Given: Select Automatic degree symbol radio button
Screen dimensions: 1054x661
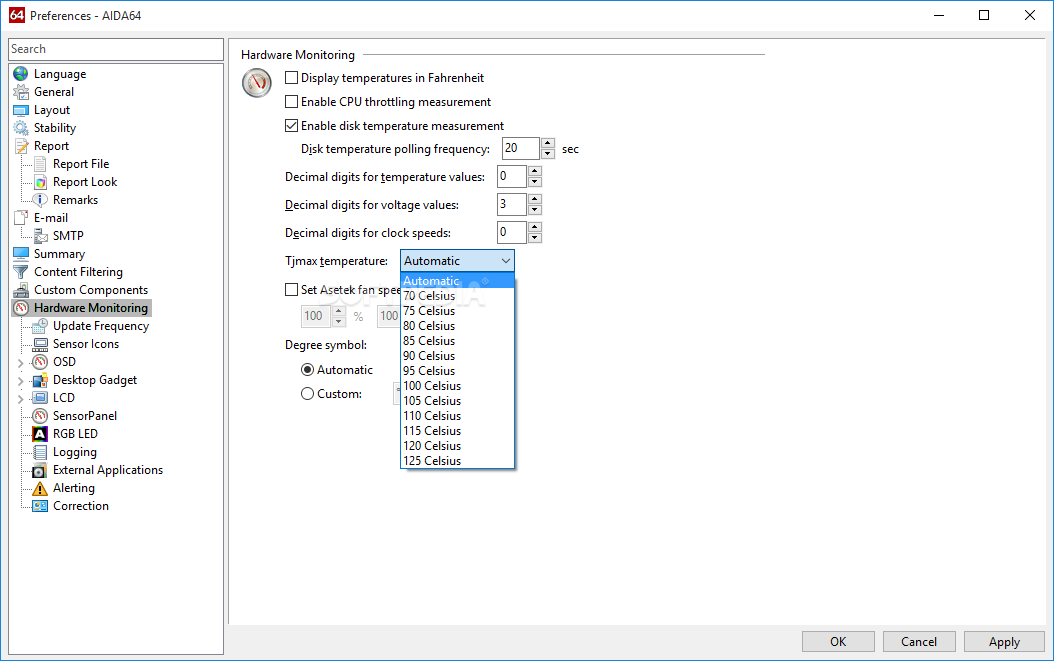Looking at the screenshot, I should click(307, 370).
